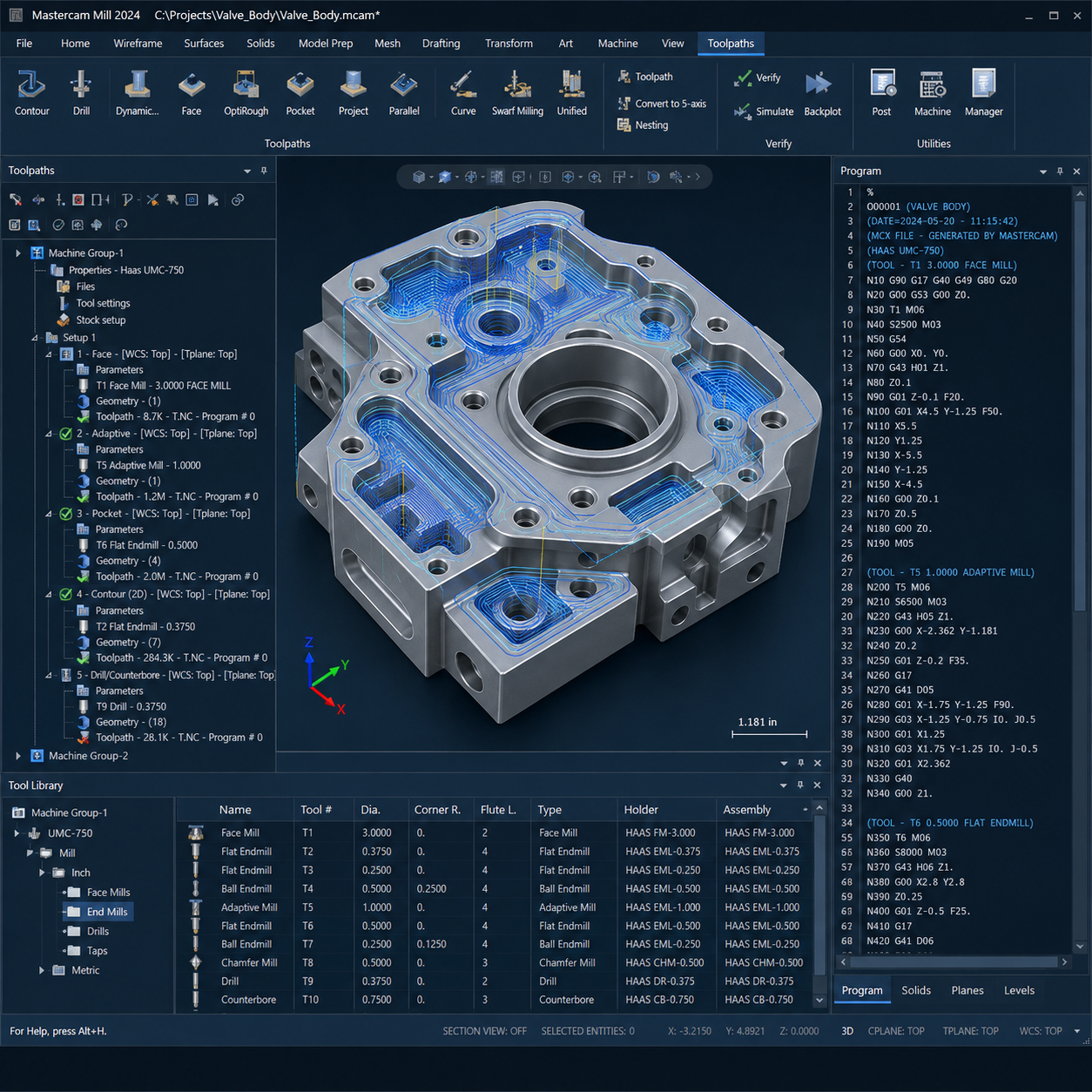Click the isometric cube view icon
This screenshot has width=1092, height=1092.
coord(420,177)
